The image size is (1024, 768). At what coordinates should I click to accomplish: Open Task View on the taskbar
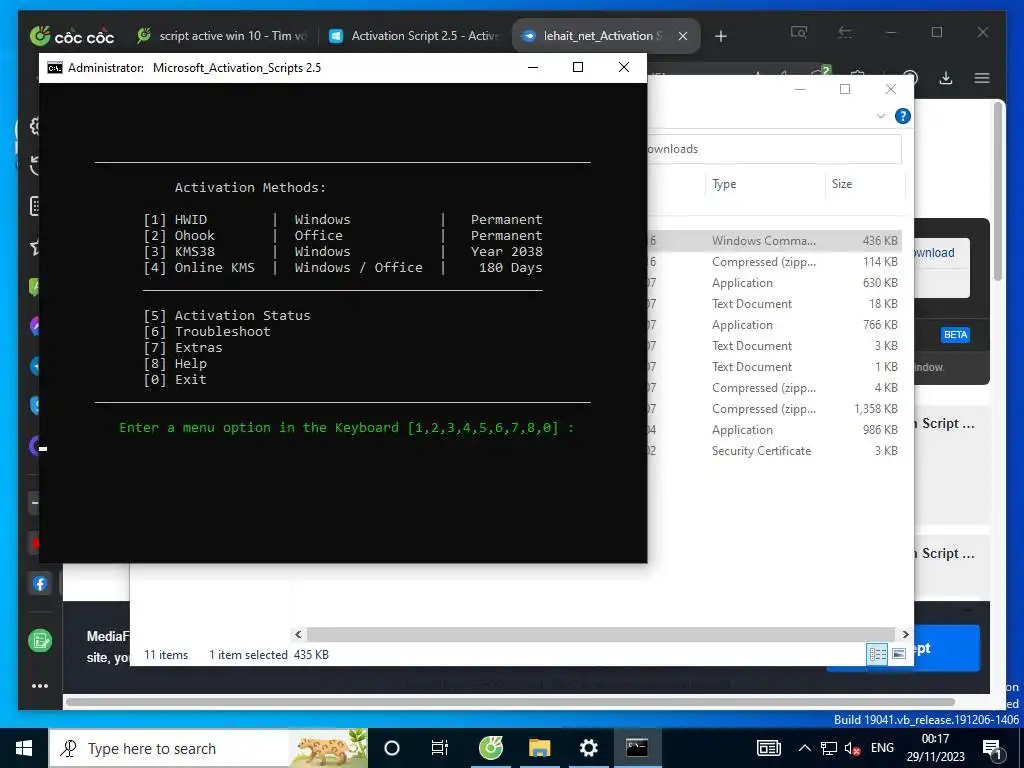click(440, 748)
